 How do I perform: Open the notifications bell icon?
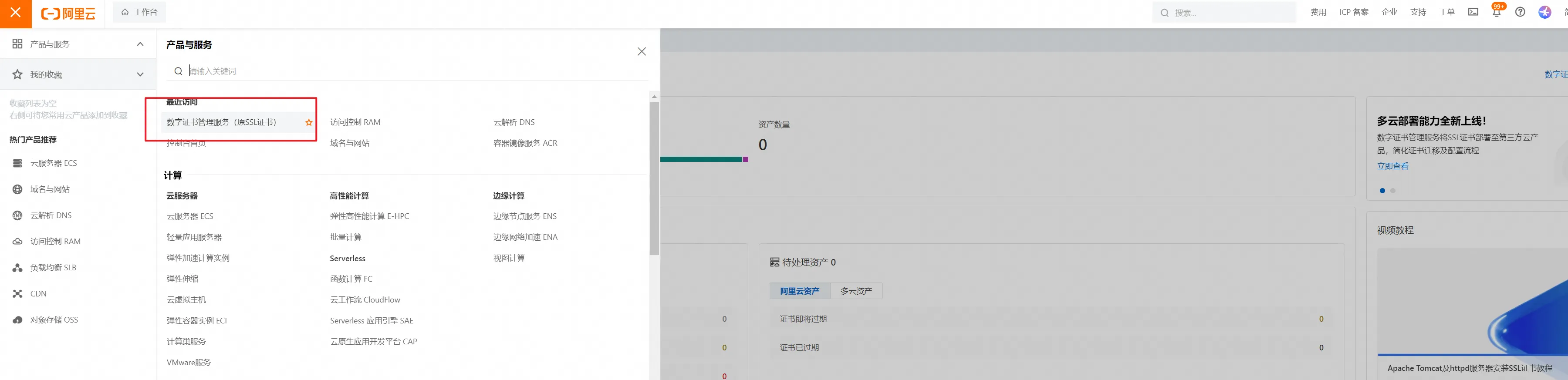coord(1497,12)
